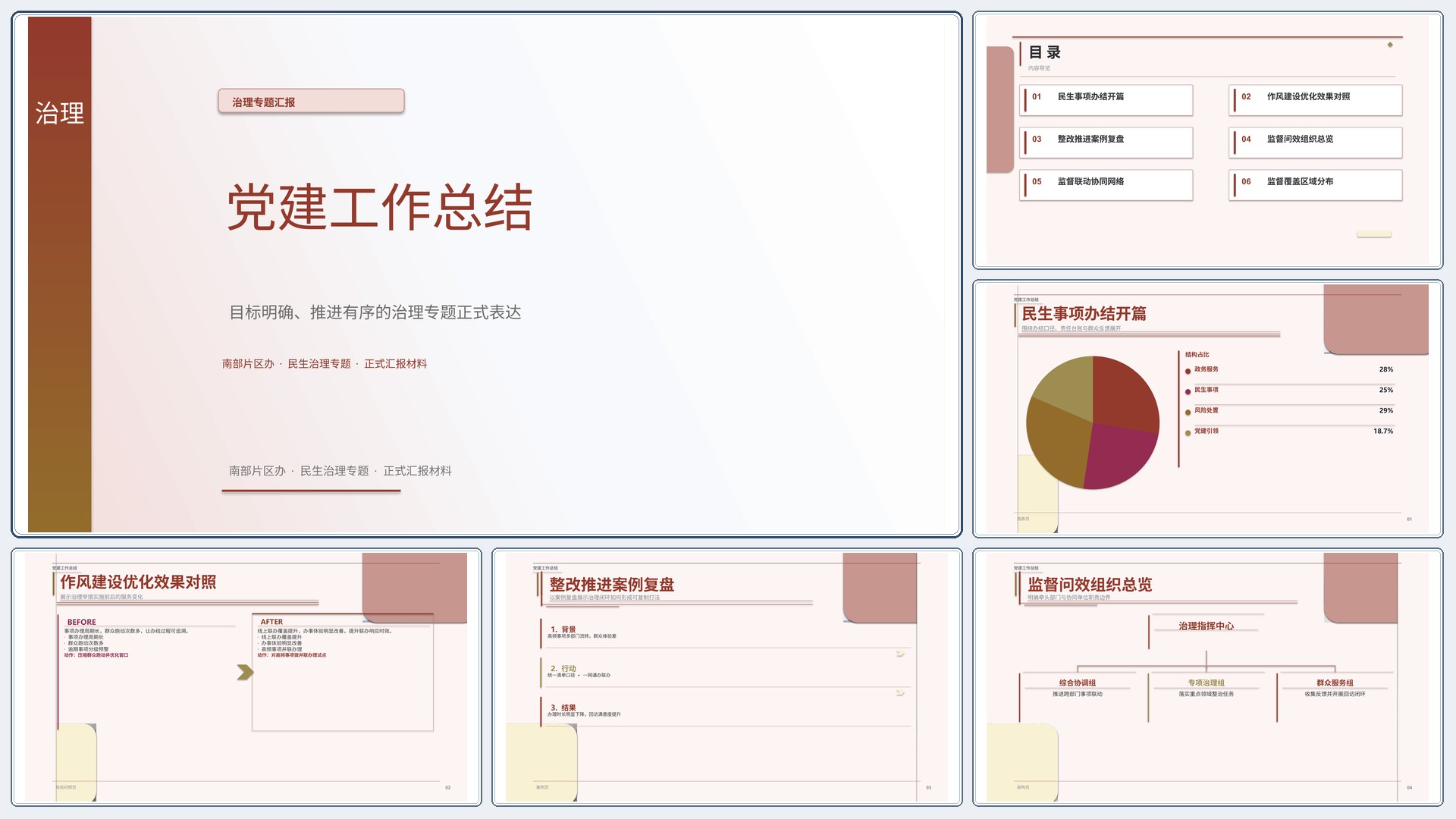Select the magenta pie chart slice

pyautogui.click(x=1119, y=457)
